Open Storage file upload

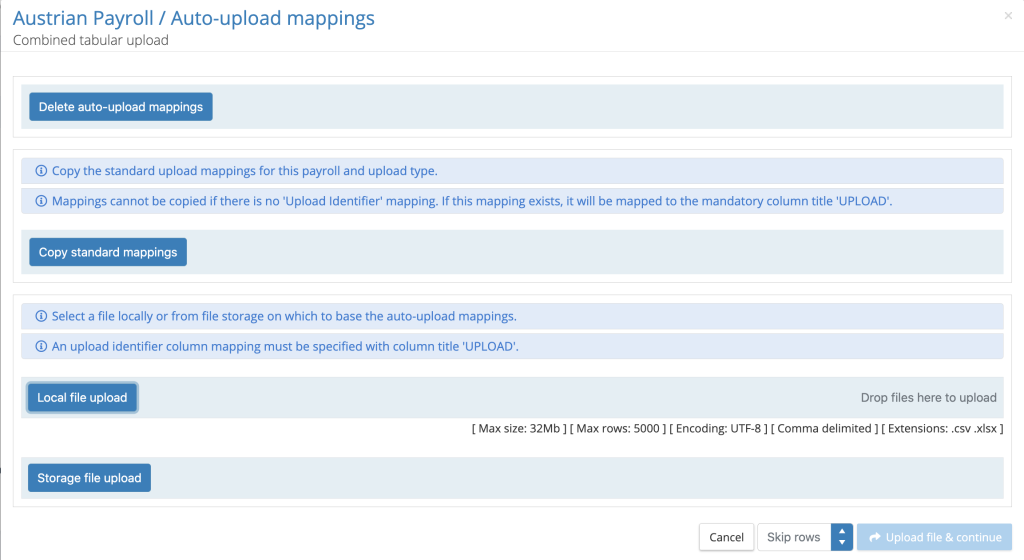90,478
